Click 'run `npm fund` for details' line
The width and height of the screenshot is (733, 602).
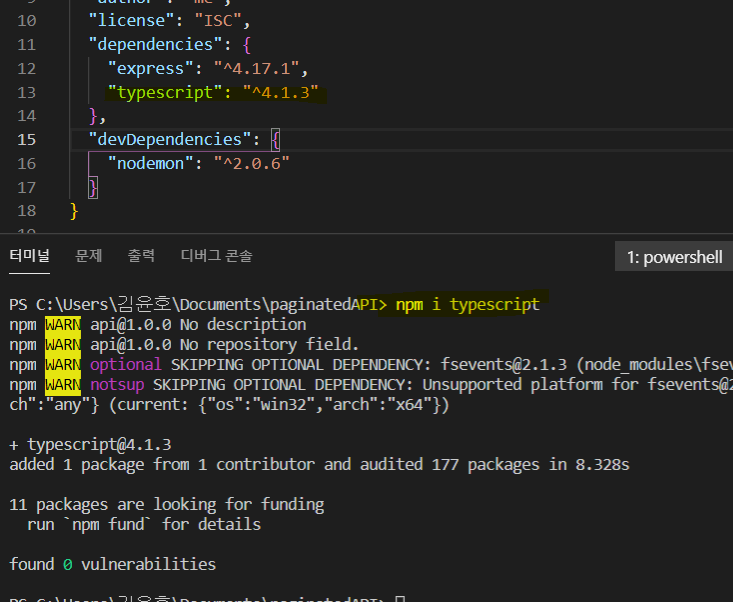pos(144,524)
